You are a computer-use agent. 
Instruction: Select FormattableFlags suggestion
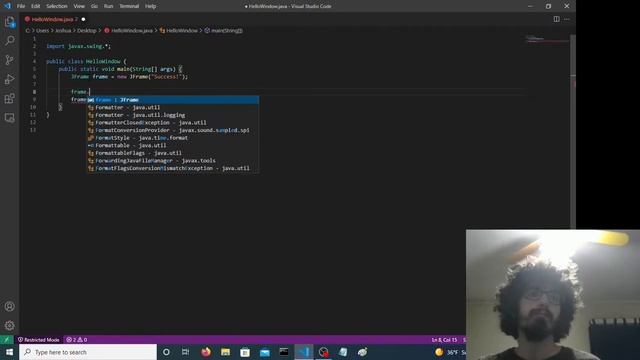(x=173, y=153)
